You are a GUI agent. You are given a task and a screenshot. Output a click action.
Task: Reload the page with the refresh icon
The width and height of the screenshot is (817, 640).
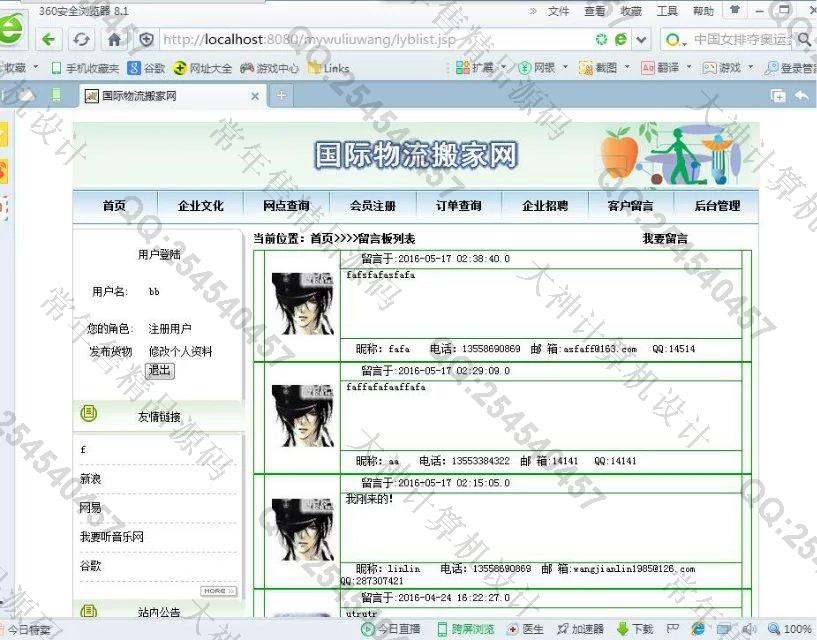pyautogui.click(x=81, y=40)
